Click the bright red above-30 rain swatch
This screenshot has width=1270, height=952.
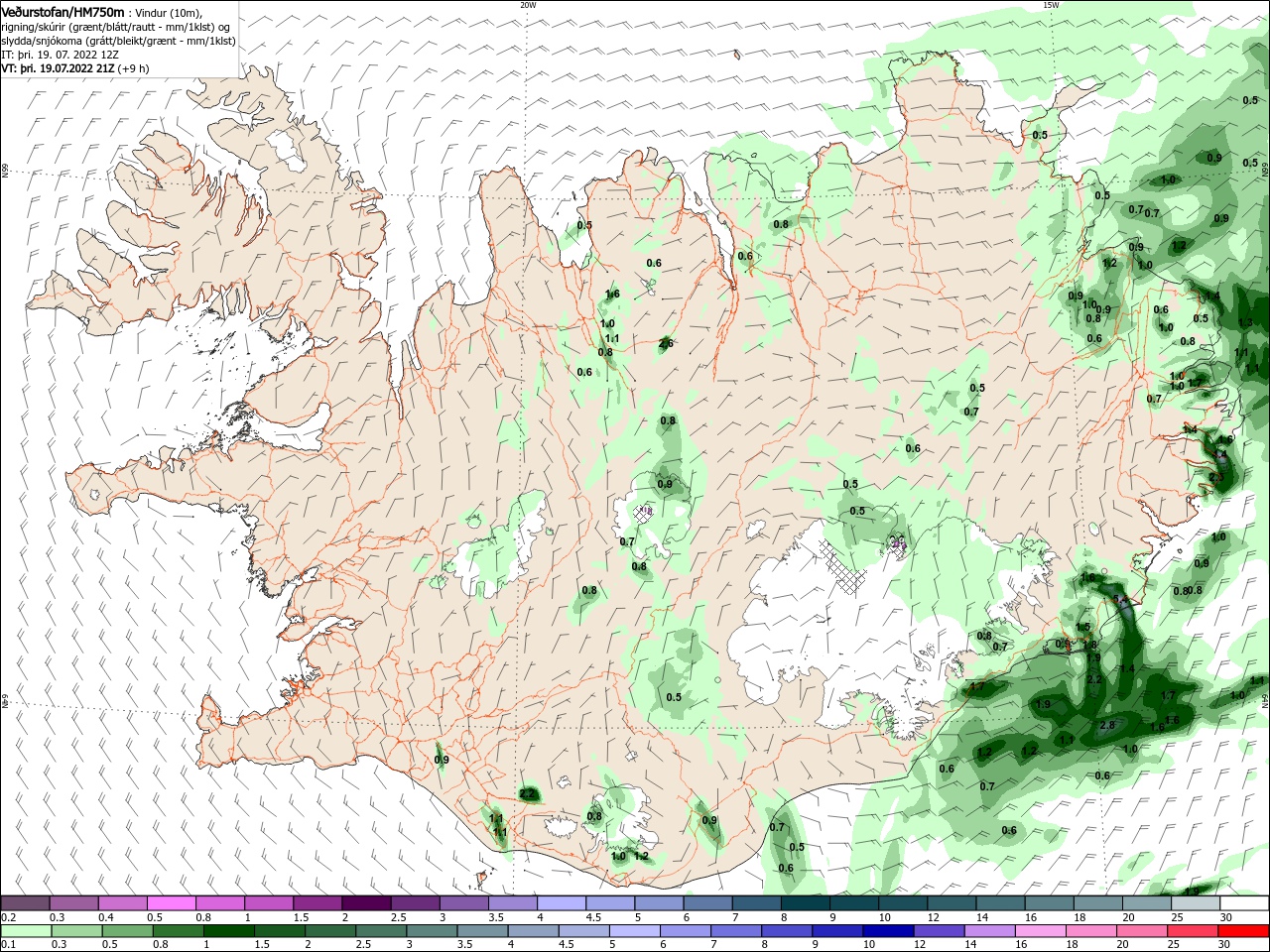[1242, 931]
